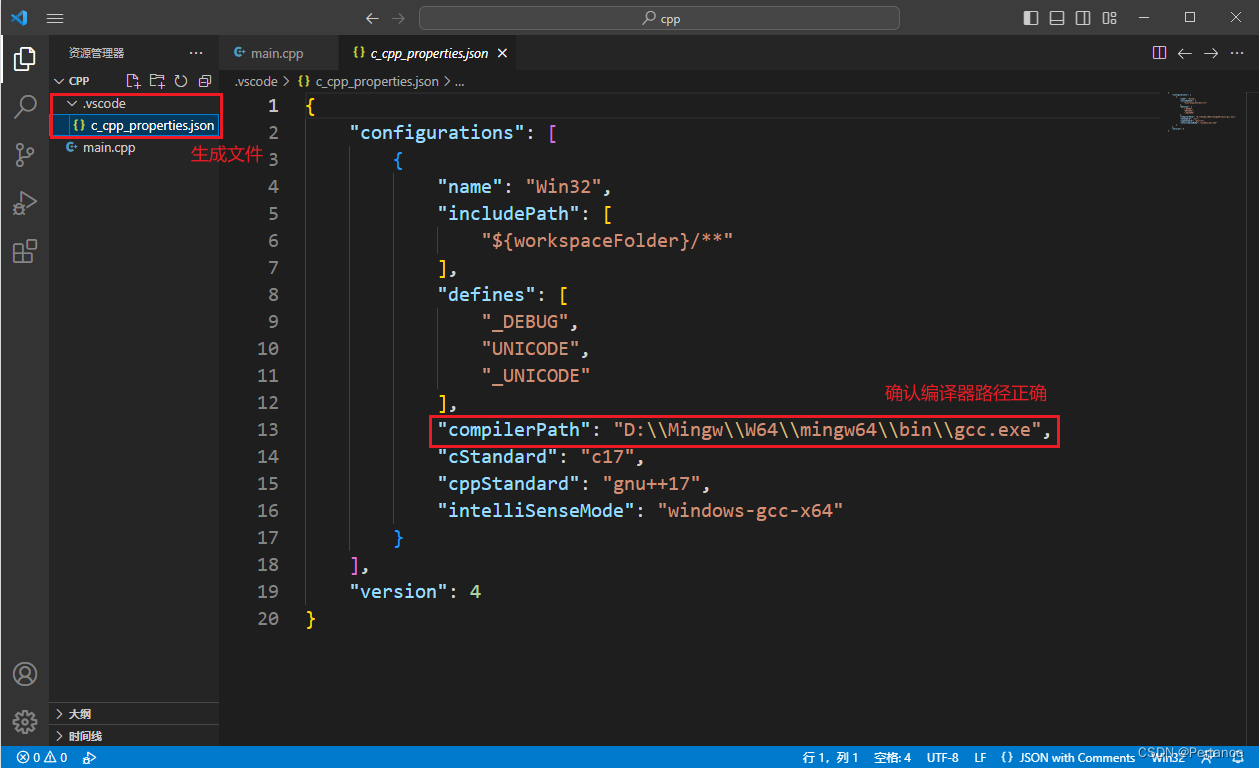Click the "gnu++17" cppStandard value
The image size is (1259, 768).
pos(656,483)
